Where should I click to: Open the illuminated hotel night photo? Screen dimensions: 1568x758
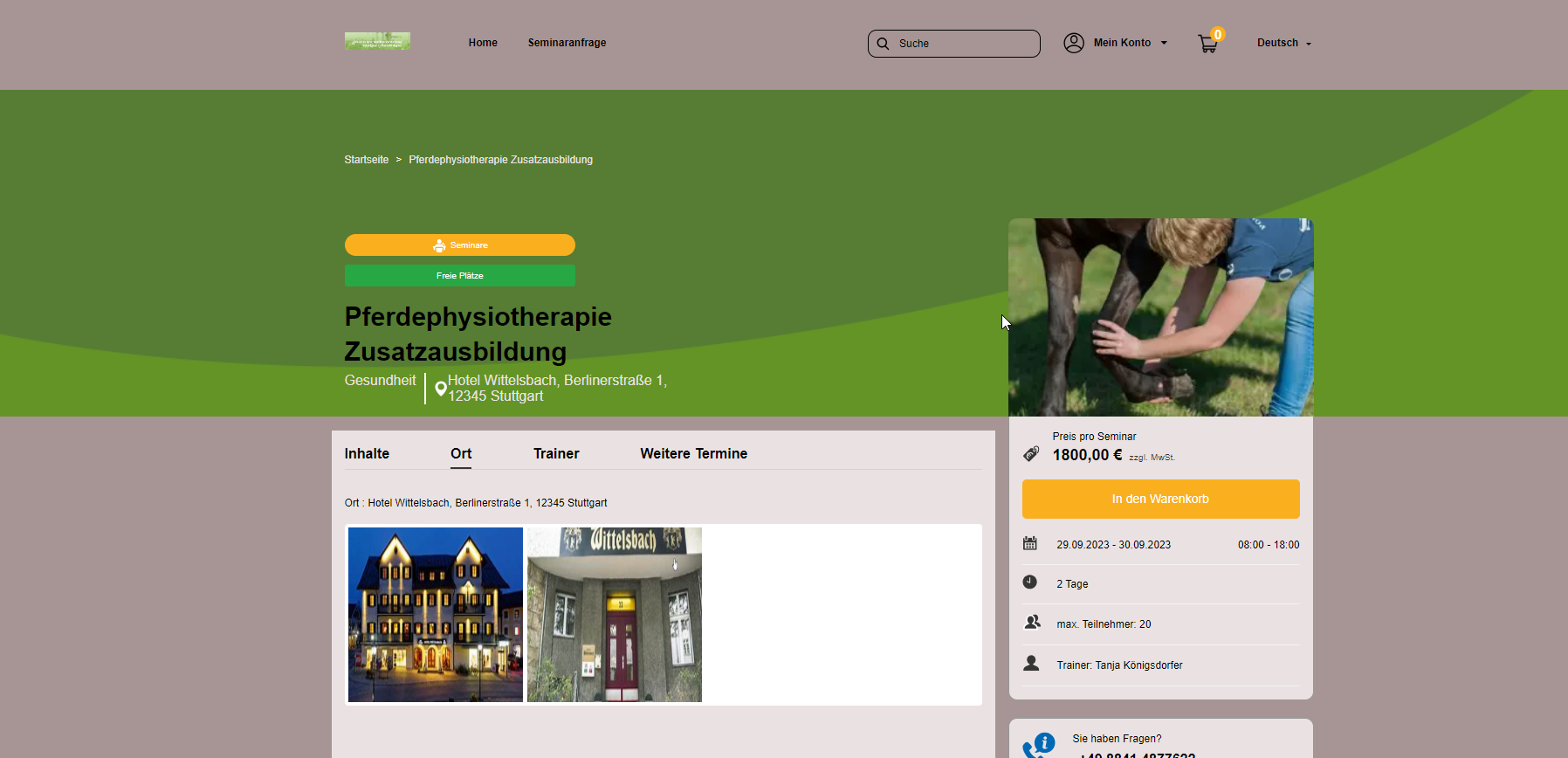(436, 615)
